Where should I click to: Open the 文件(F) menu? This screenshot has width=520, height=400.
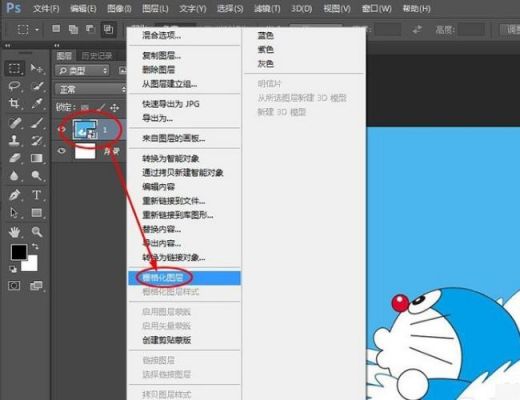(46, 8)
